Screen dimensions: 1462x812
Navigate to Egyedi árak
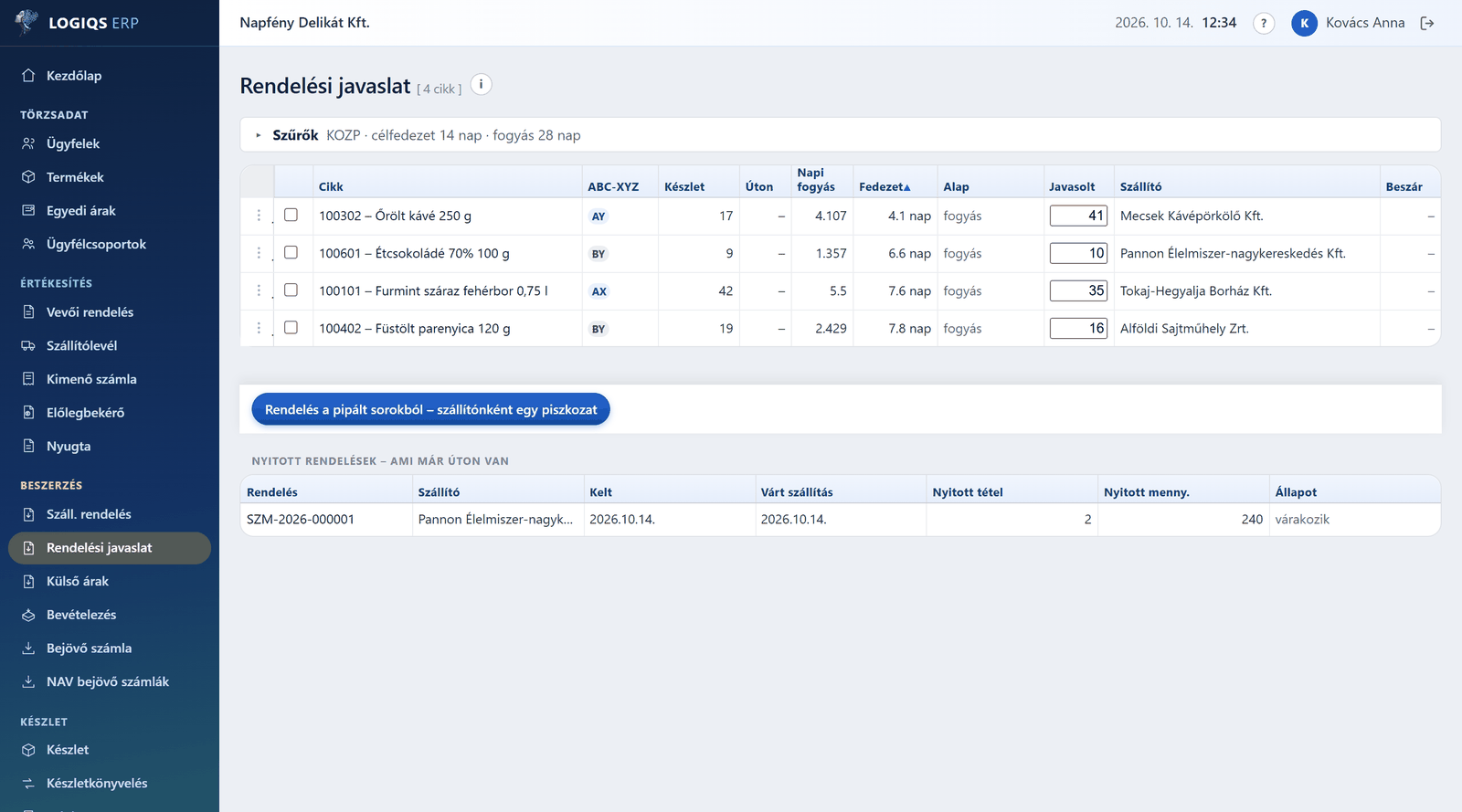[x=110, y=211]
